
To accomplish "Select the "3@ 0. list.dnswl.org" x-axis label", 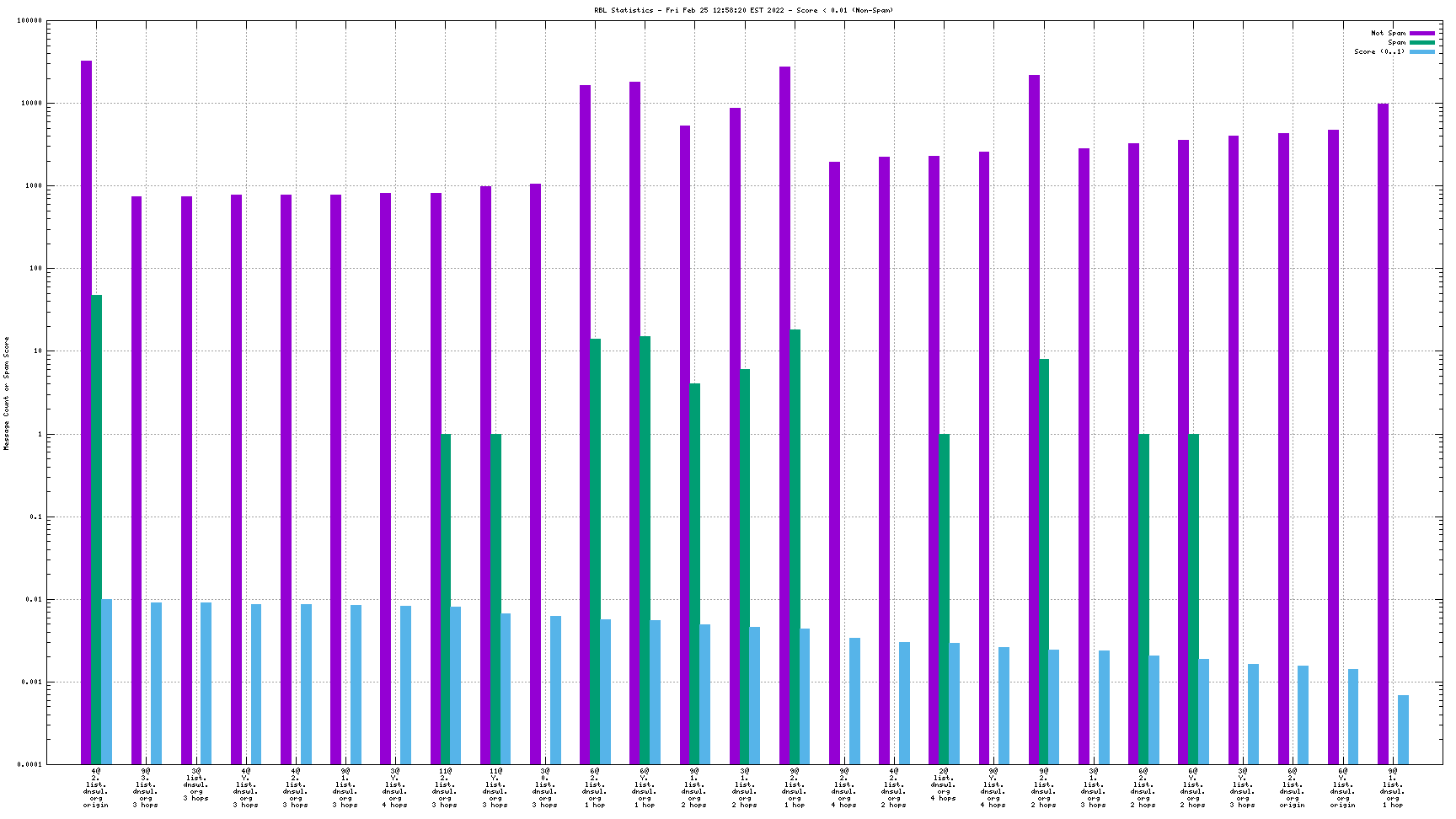I will pos(545,787).
